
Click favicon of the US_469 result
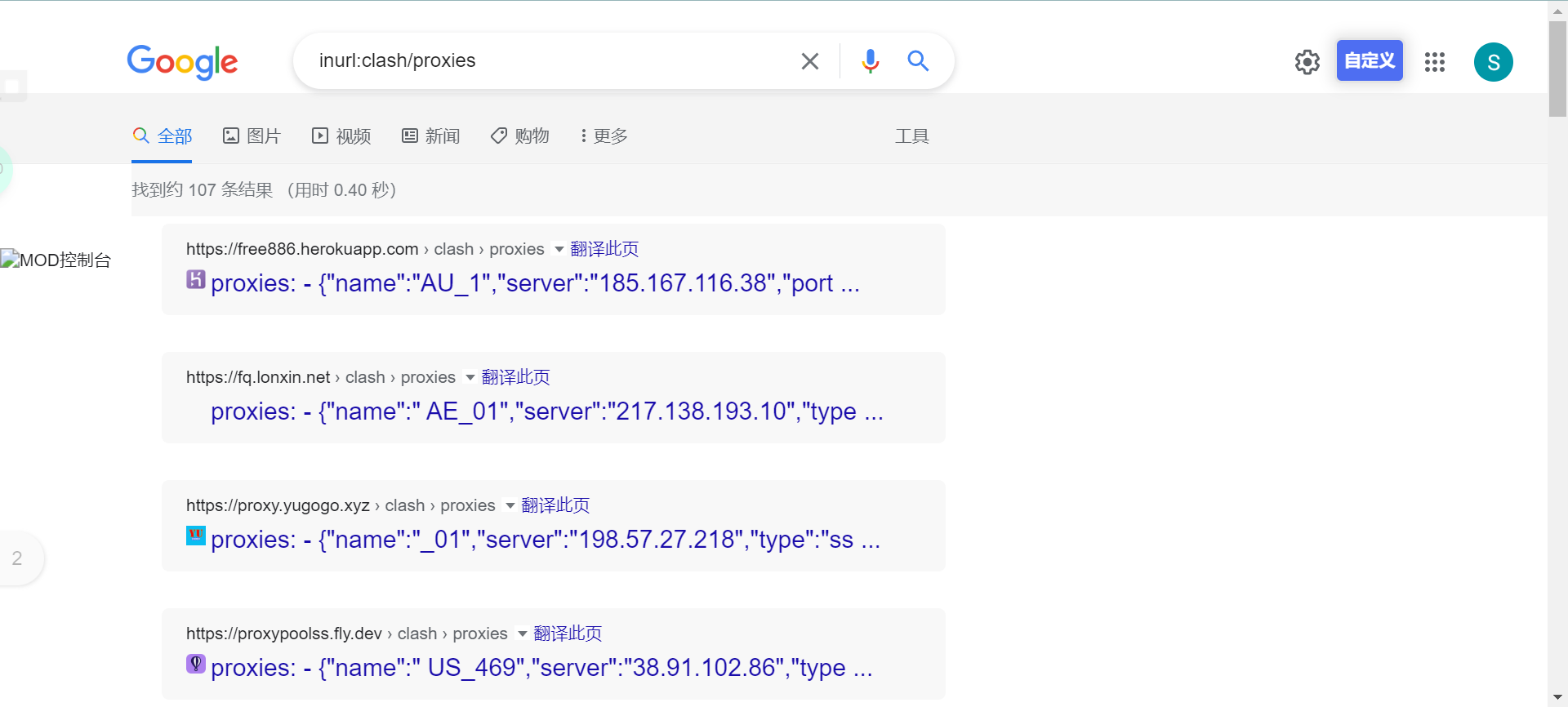196,664
